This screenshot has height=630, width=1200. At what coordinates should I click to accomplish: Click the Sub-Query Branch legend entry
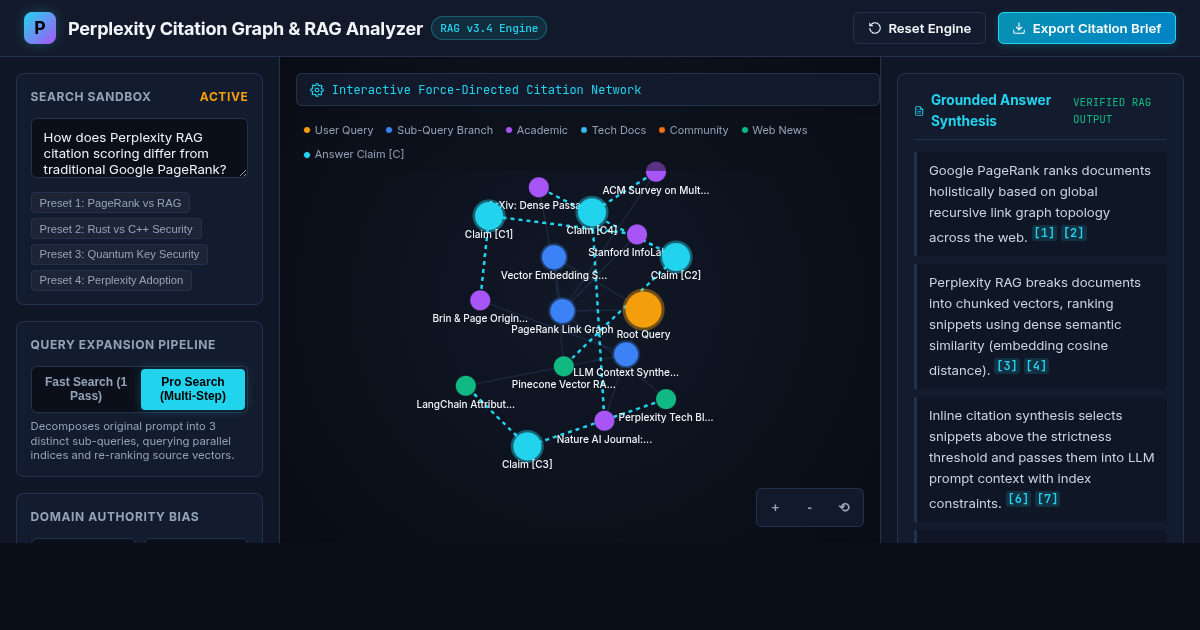(x=440, y=130)
